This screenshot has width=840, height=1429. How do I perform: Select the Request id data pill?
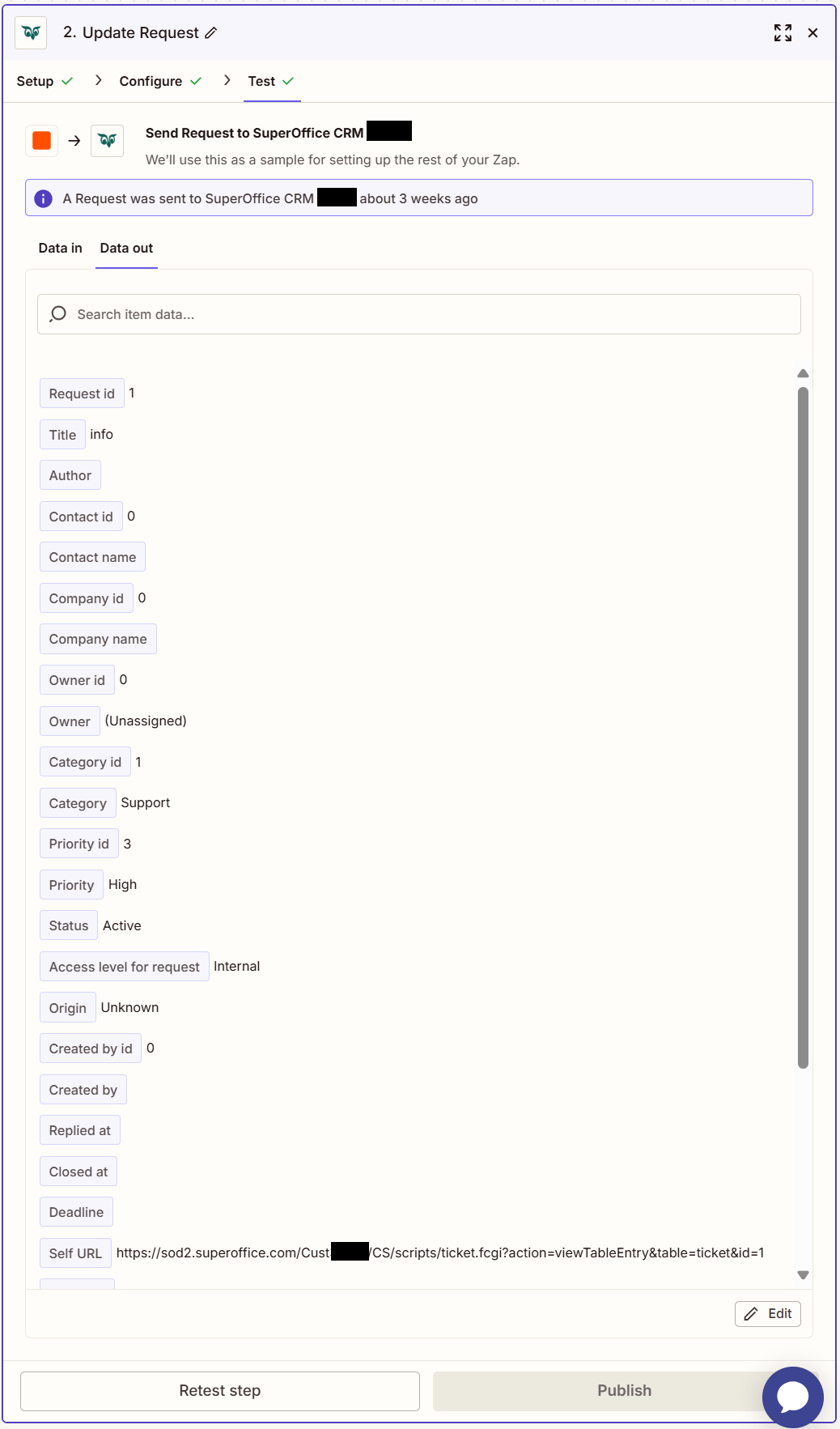(x=82, y=393)
